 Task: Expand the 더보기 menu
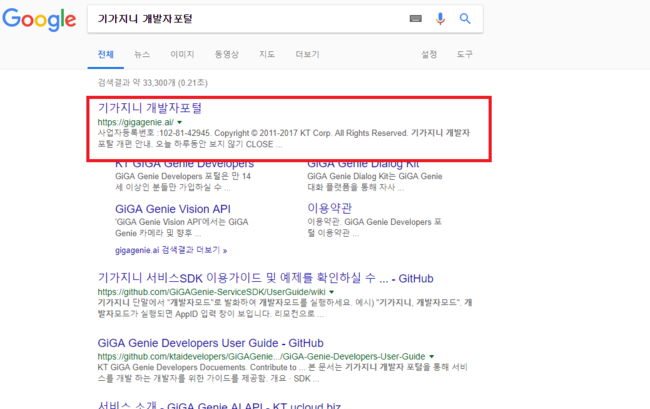tap(307, 54)
